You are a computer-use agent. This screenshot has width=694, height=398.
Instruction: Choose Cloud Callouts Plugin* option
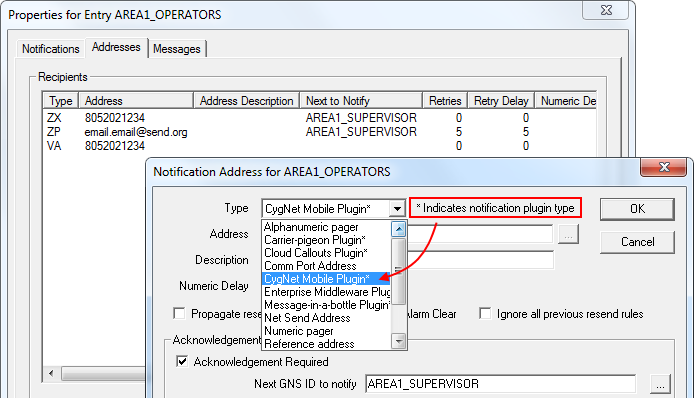coord(327,253)
